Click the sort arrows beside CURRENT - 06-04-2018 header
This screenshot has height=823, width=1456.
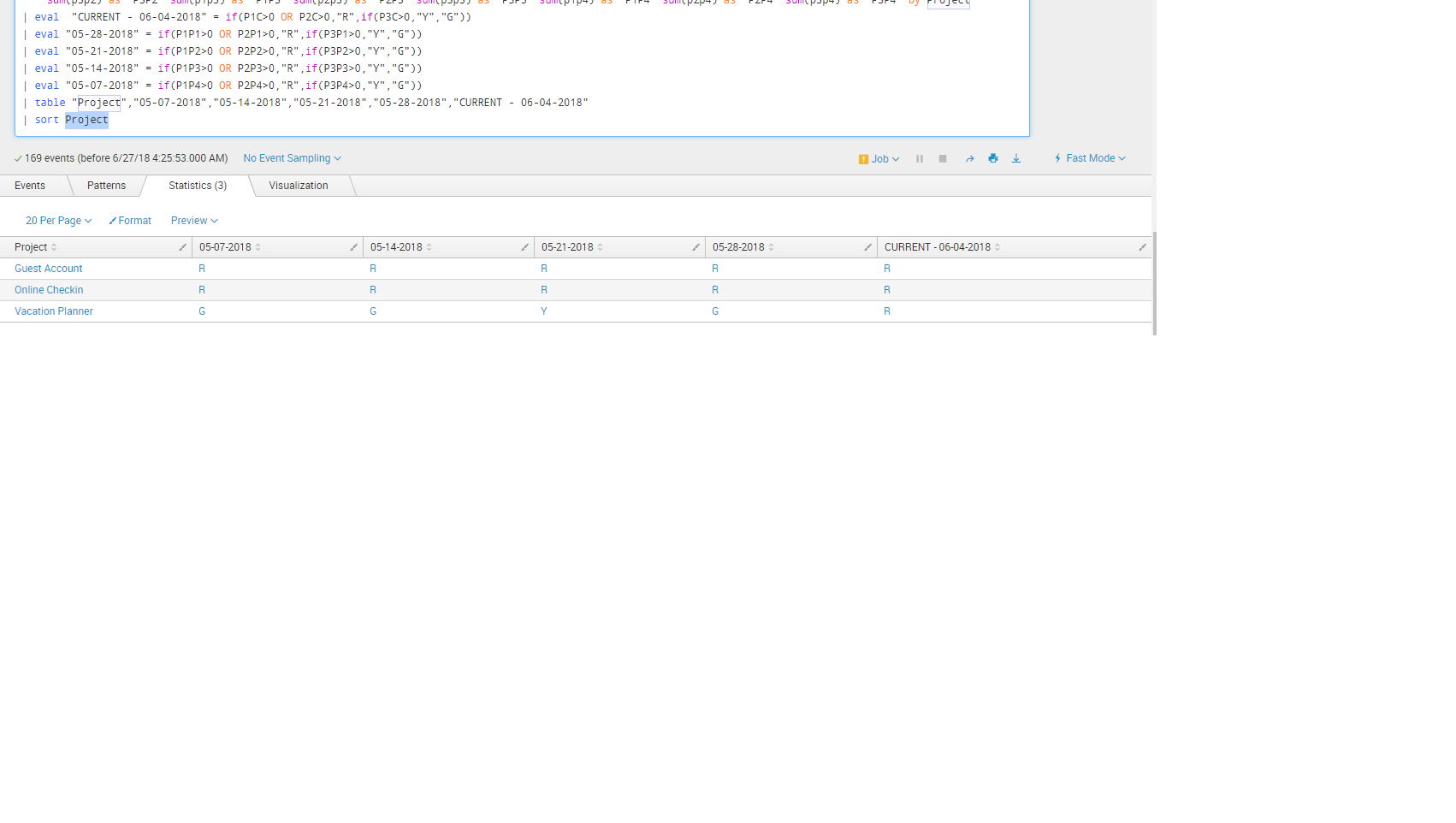click(x=997, y=247)
